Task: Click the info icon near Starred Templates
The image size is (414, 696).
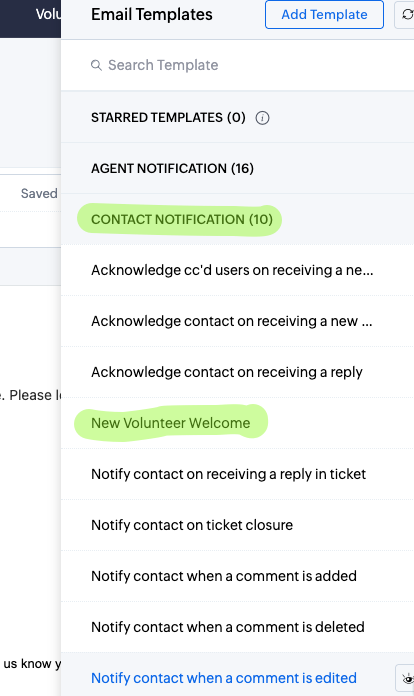Action: pyautogui.click(x=262, y=118)
